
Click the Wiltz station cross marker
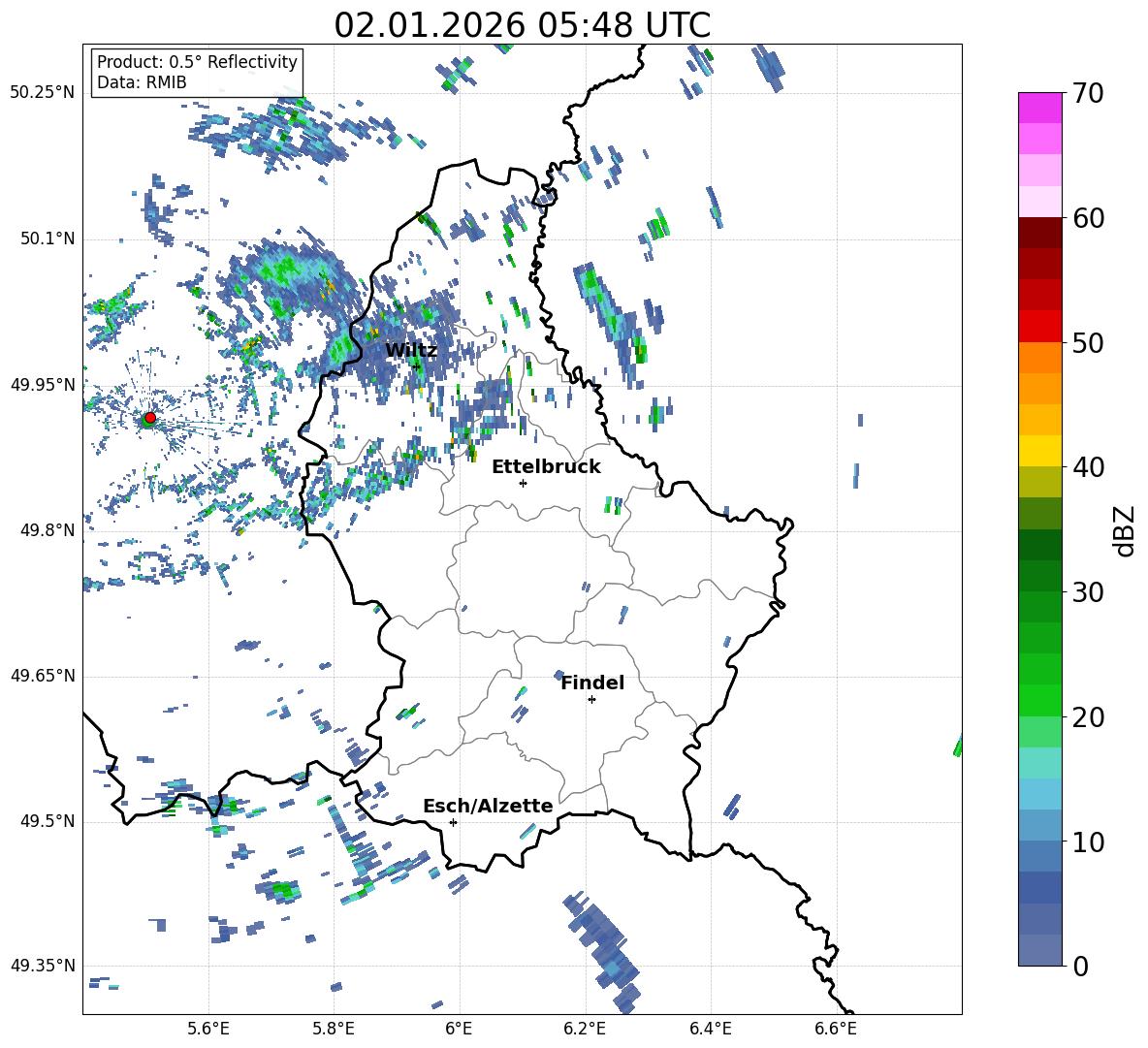point(417,365)
